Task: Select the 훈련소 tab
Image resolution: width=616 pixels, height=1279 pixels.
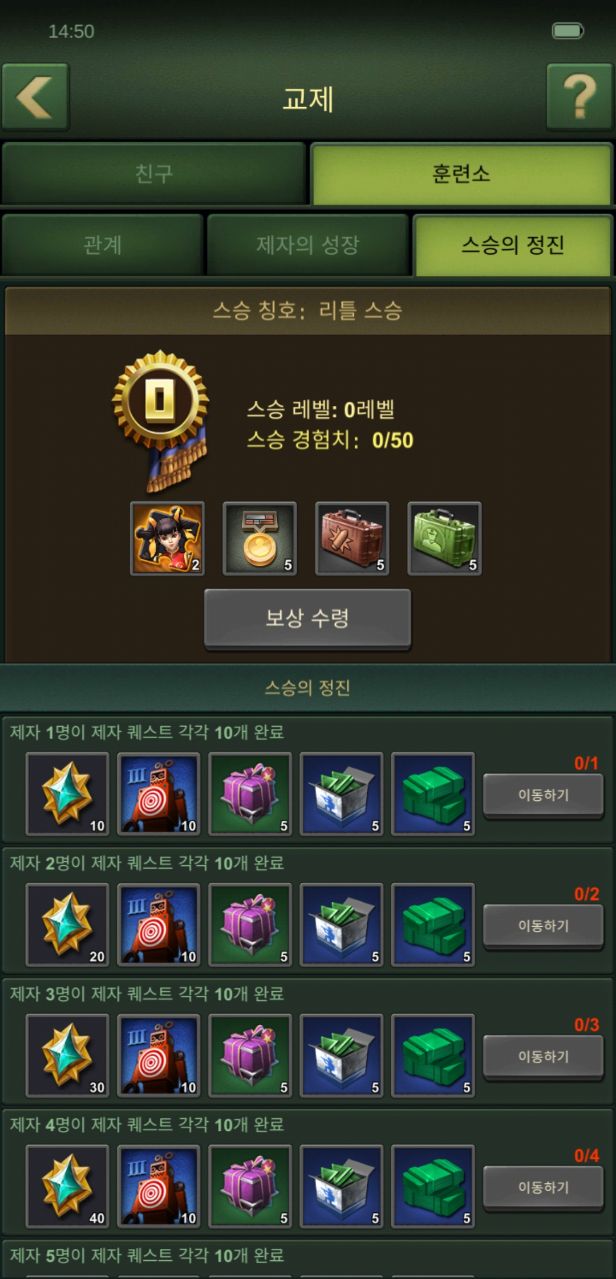Action: click(462, 173)
